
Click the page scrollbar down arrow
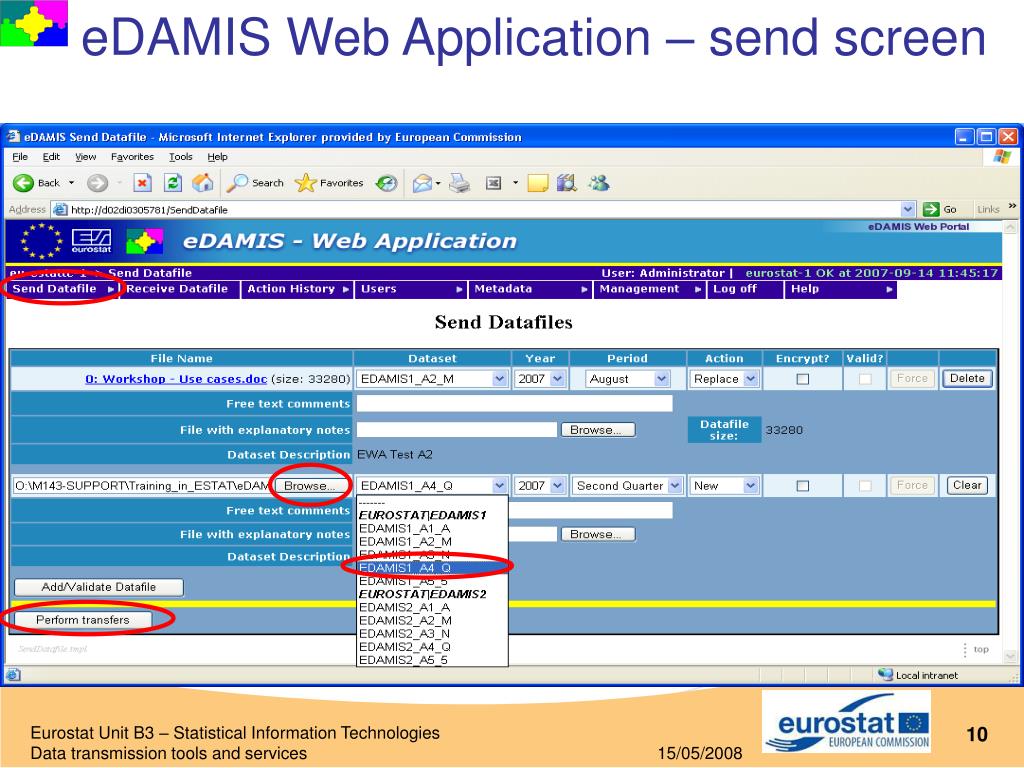coord(1010,656)
